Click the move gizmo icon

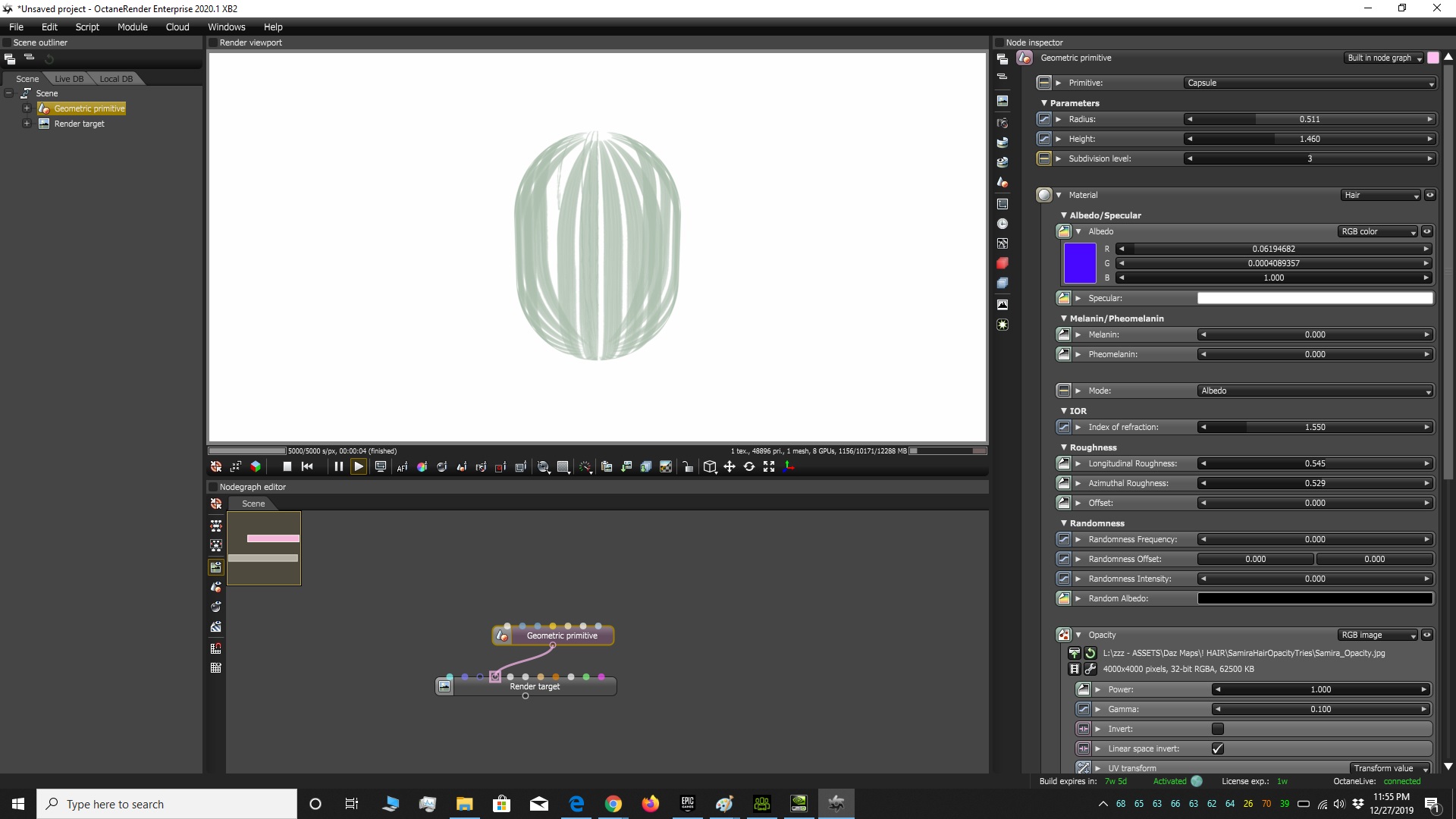(730, 467)
